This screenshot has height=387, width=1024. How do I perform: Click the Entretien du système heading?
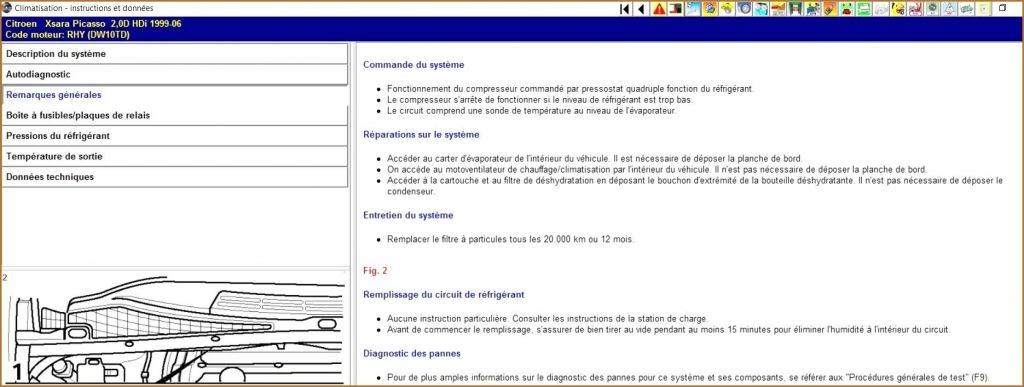tap(408, 215)
